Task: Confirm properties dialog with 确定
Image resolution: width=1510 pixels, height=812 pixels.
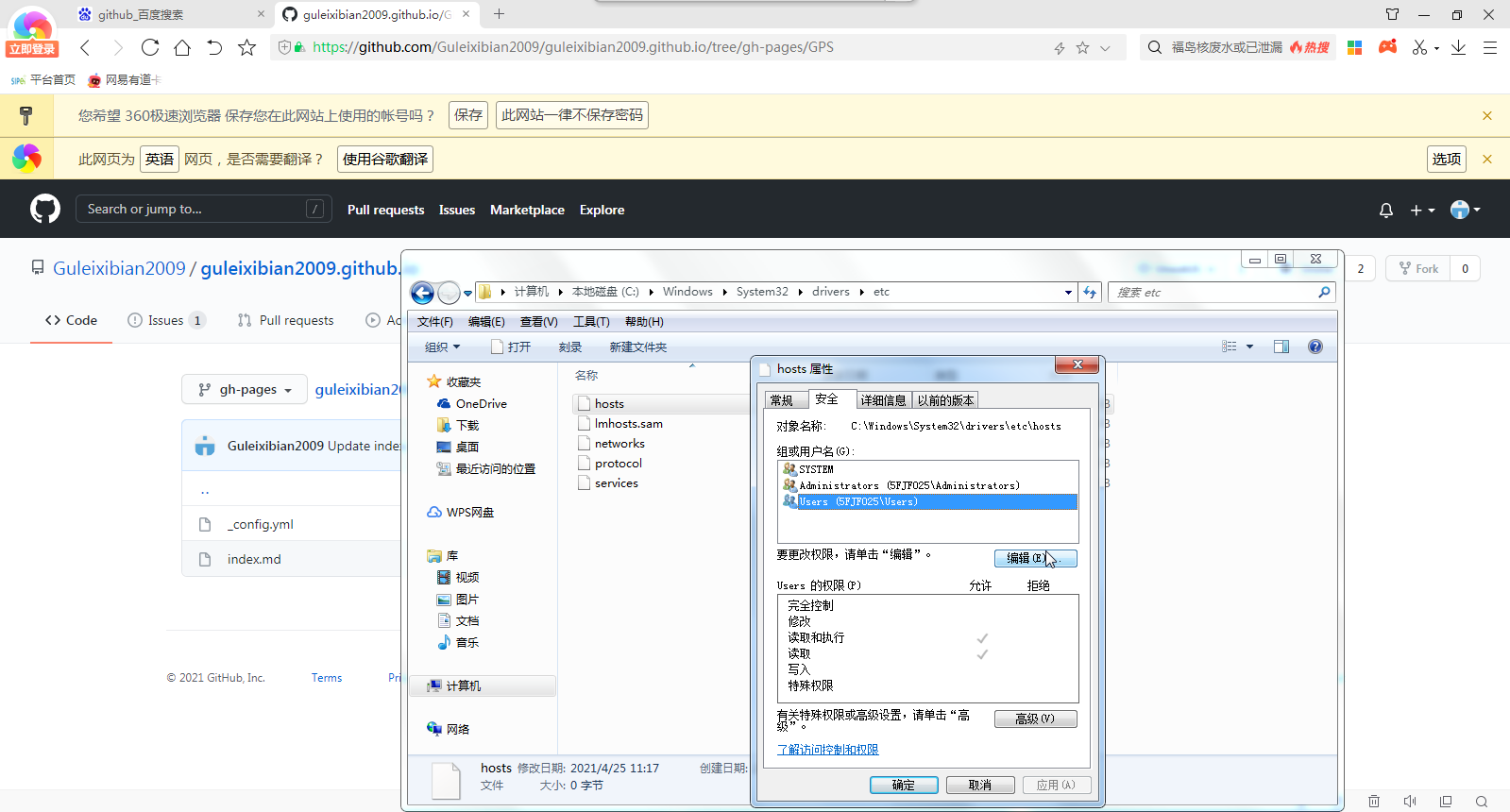Action: click(x=904, y=785)
